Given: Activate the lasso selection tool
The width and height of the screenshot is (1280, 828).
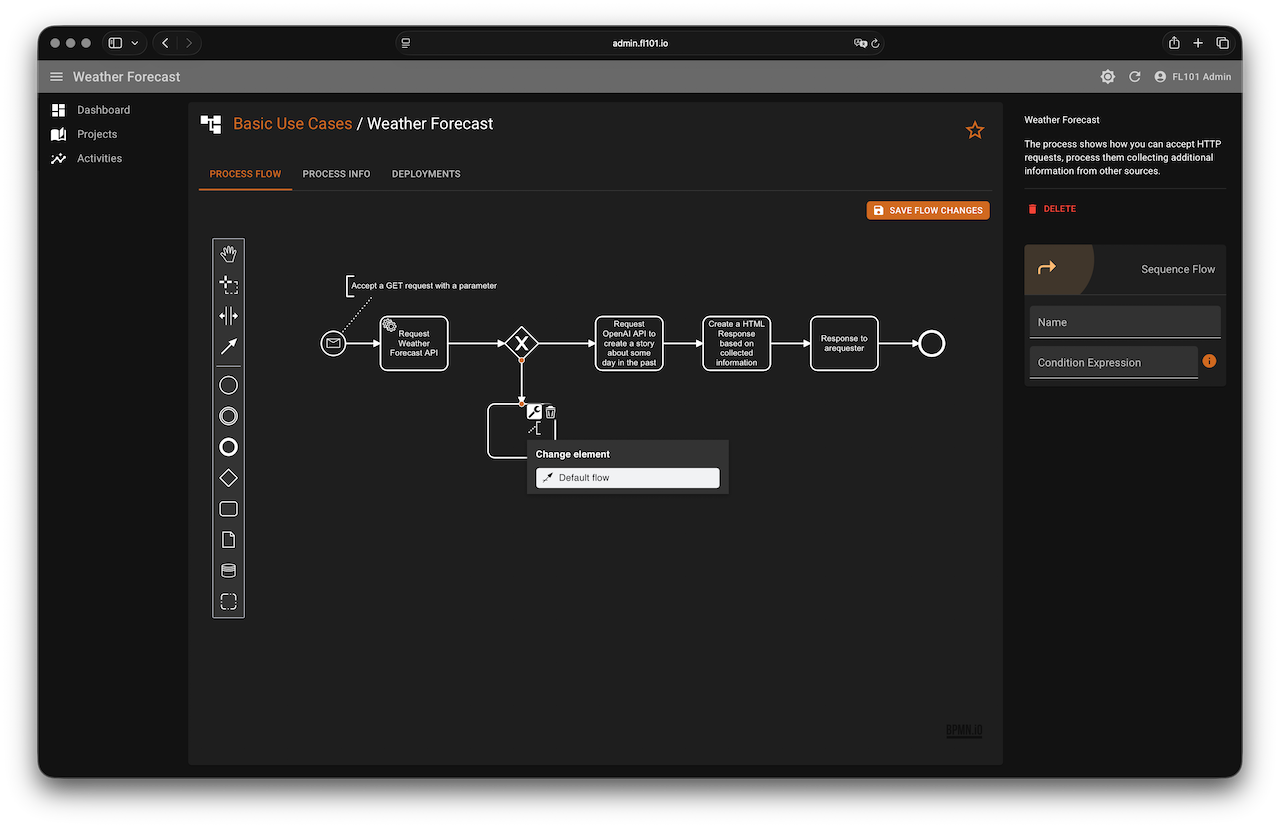Looking at the screenshot, I should (x=228, y=285).
